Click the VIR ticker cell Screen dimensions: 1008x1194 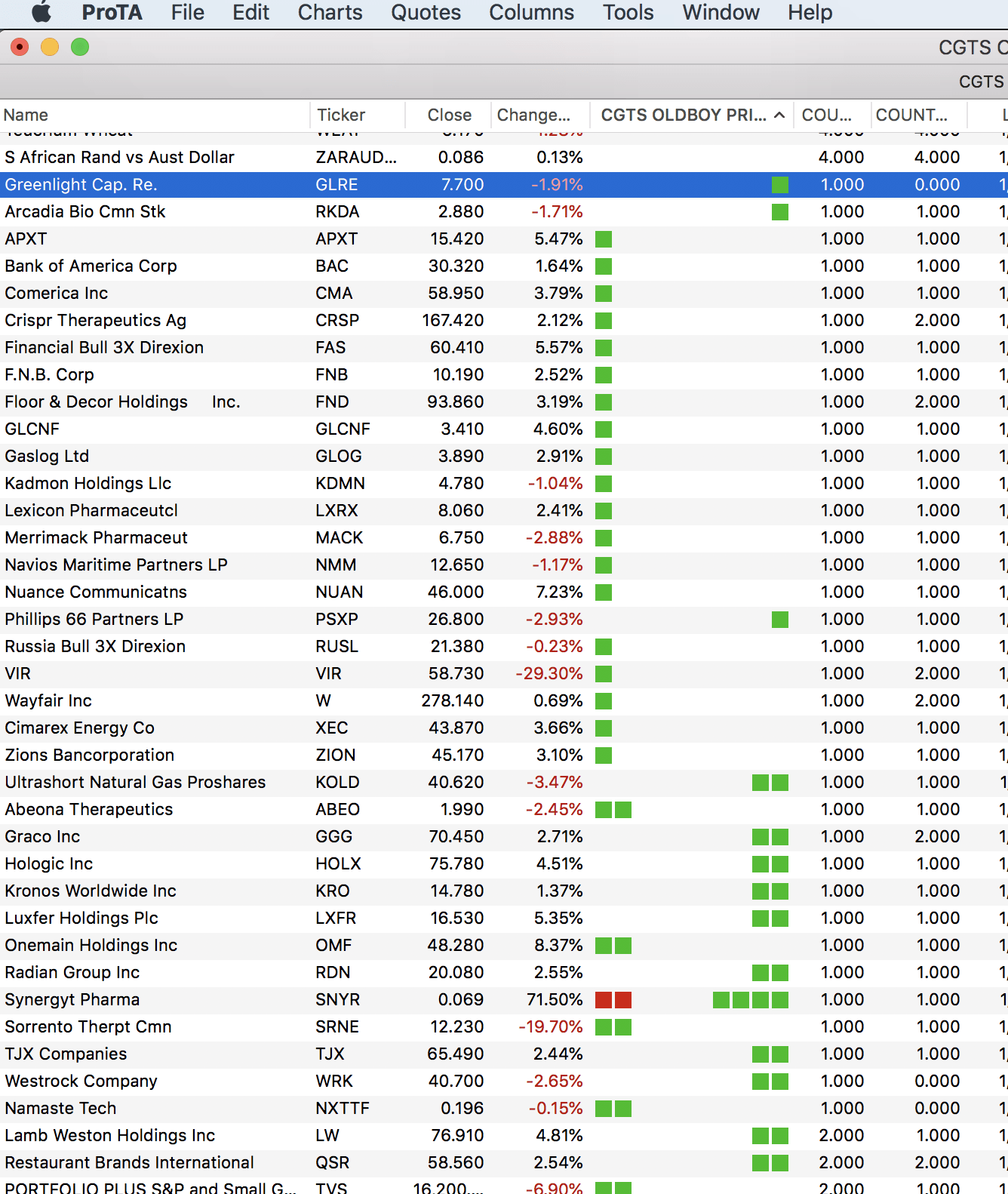[329, 674]
